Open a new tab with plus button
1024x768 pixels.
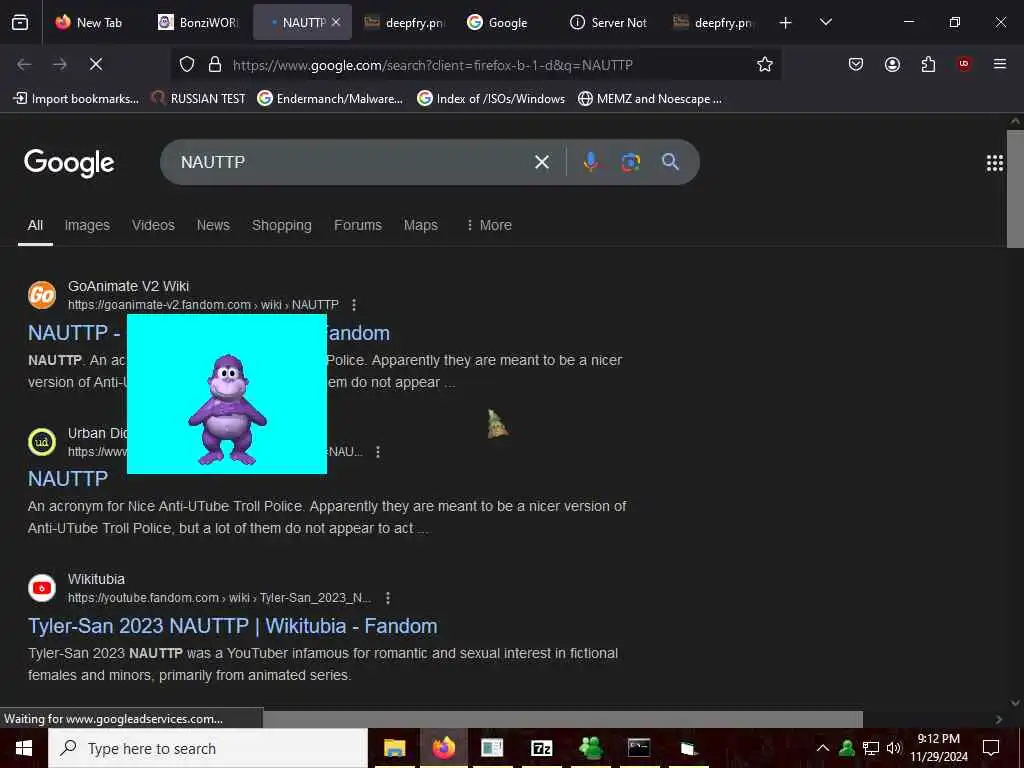point(786,23)
